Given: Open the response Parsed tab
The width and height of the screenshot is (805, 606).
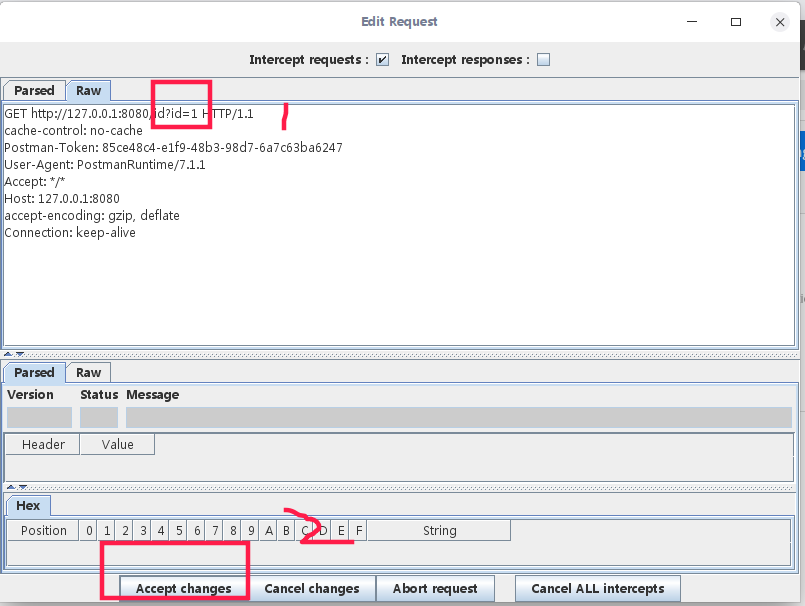Looking at the screenshot, I should click(34, 373).
